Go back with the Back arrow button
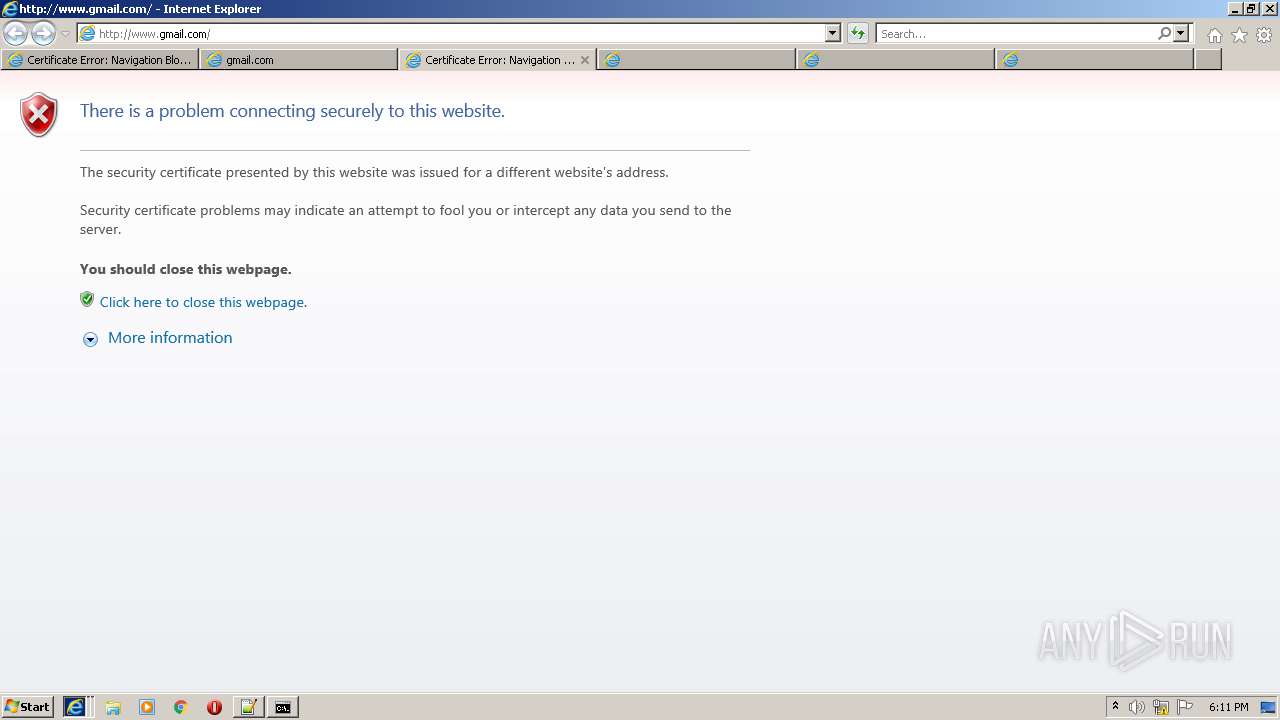Viewport: 1280px width, 720px height. click(x=15, y=34)
